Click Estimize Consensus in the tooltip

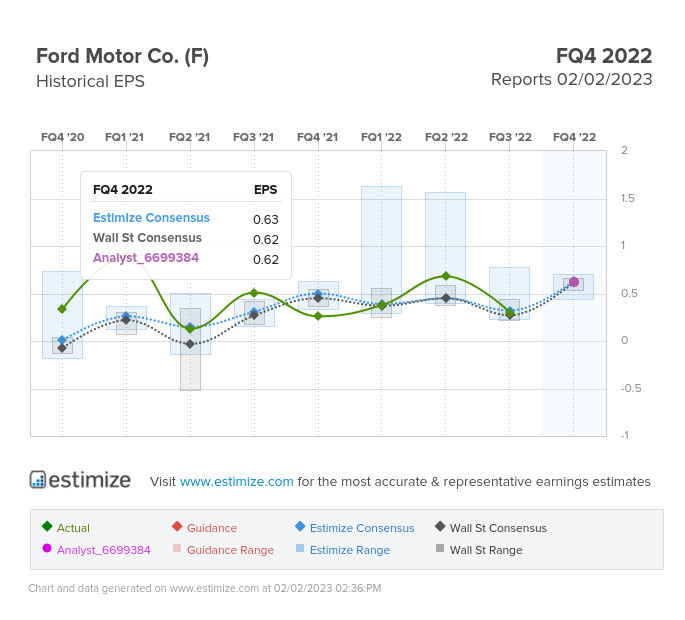(151, 218)
